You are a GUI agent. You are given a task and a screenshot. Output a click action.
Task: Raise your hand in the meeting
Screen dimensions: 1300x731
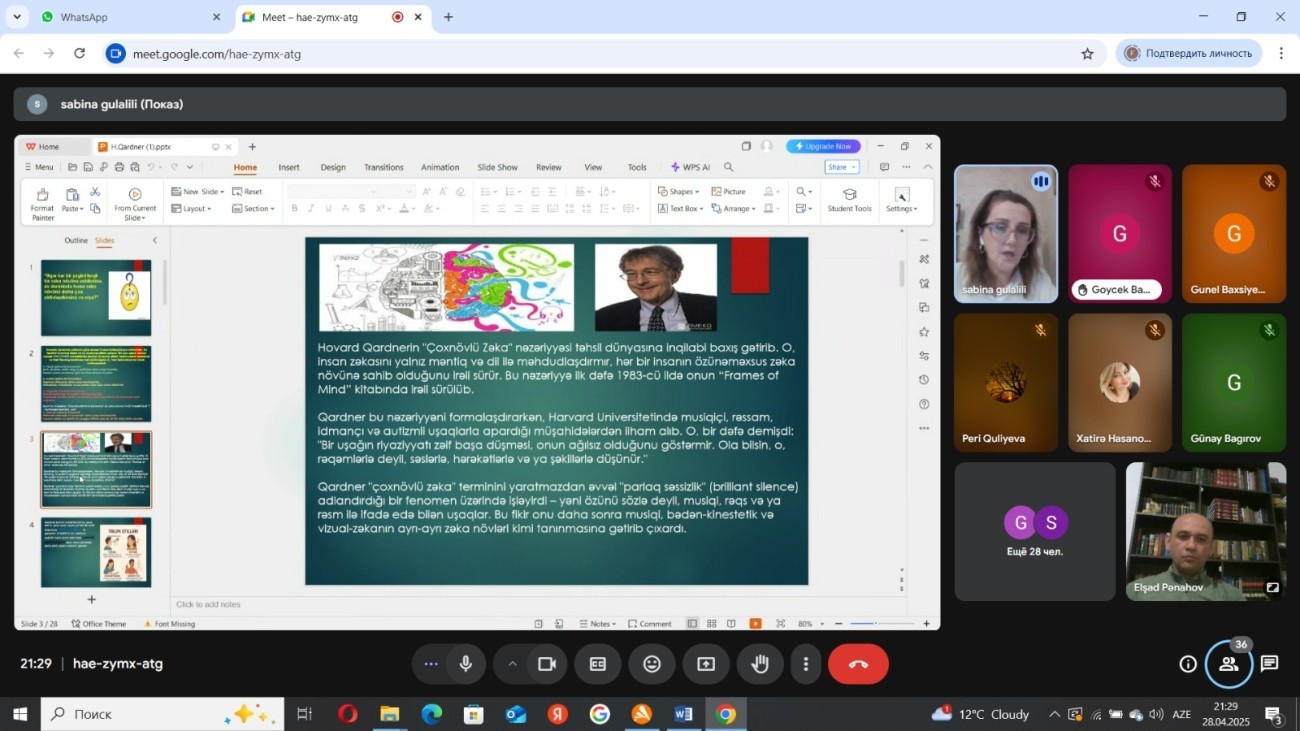(x=760, y=664)
